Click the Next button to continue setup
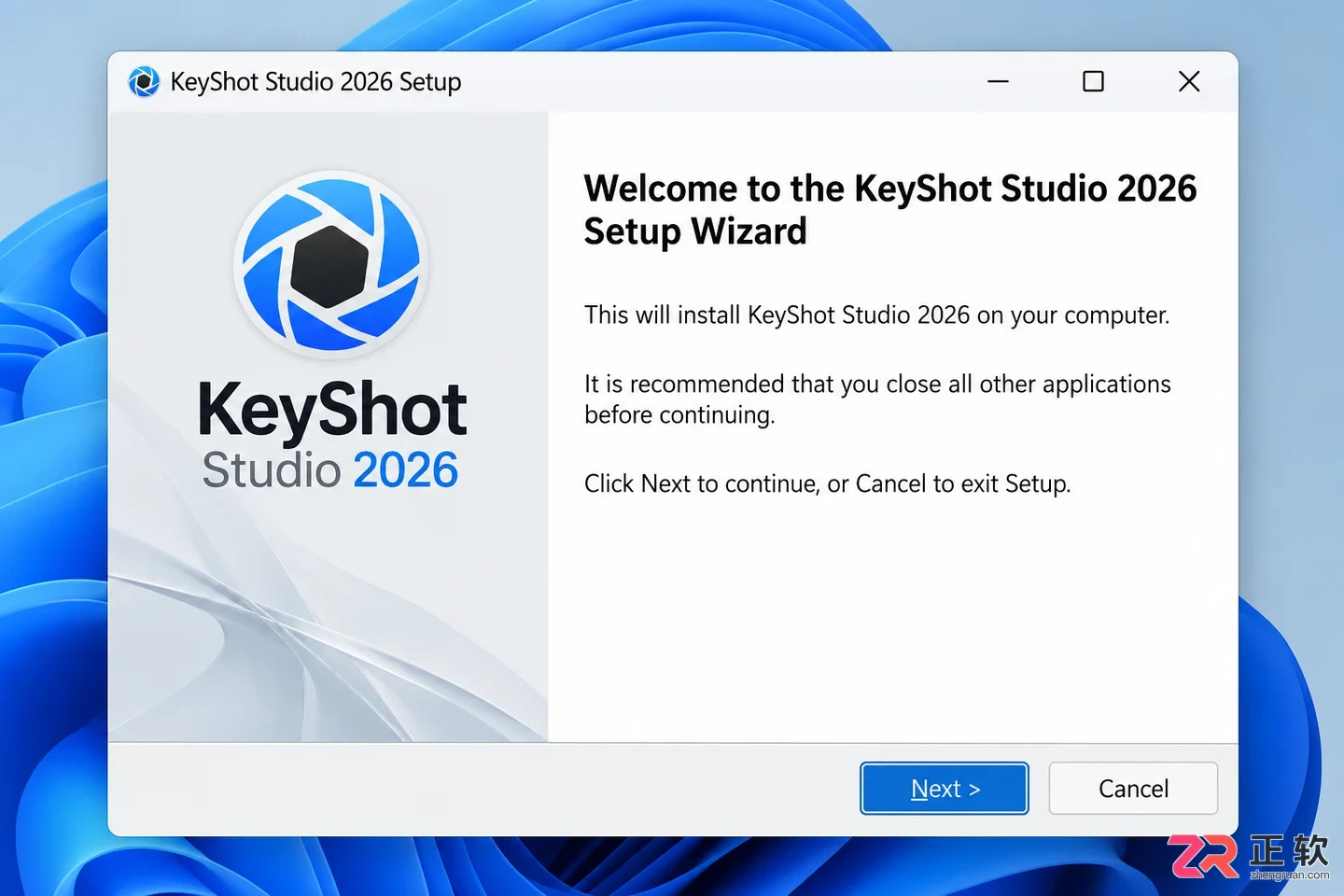The width and height of the screenshot is (1344, 896). 944,789
